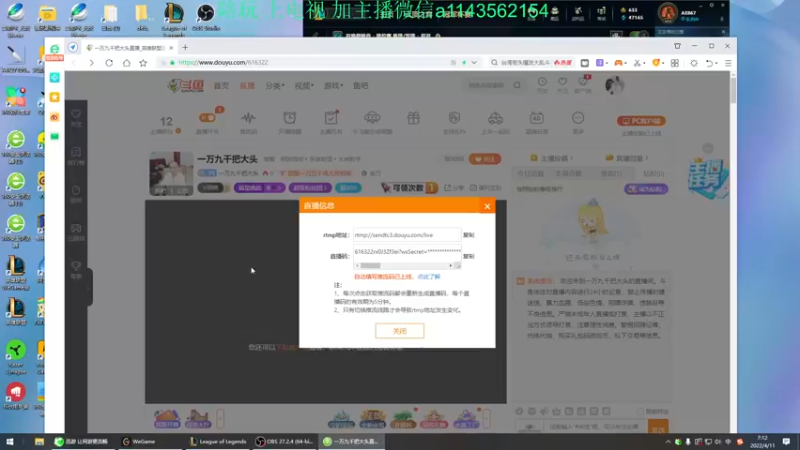Viewport: 800px width, 450px height.
Task: Open the more (three dots) icon
Action: click(578, 118)
